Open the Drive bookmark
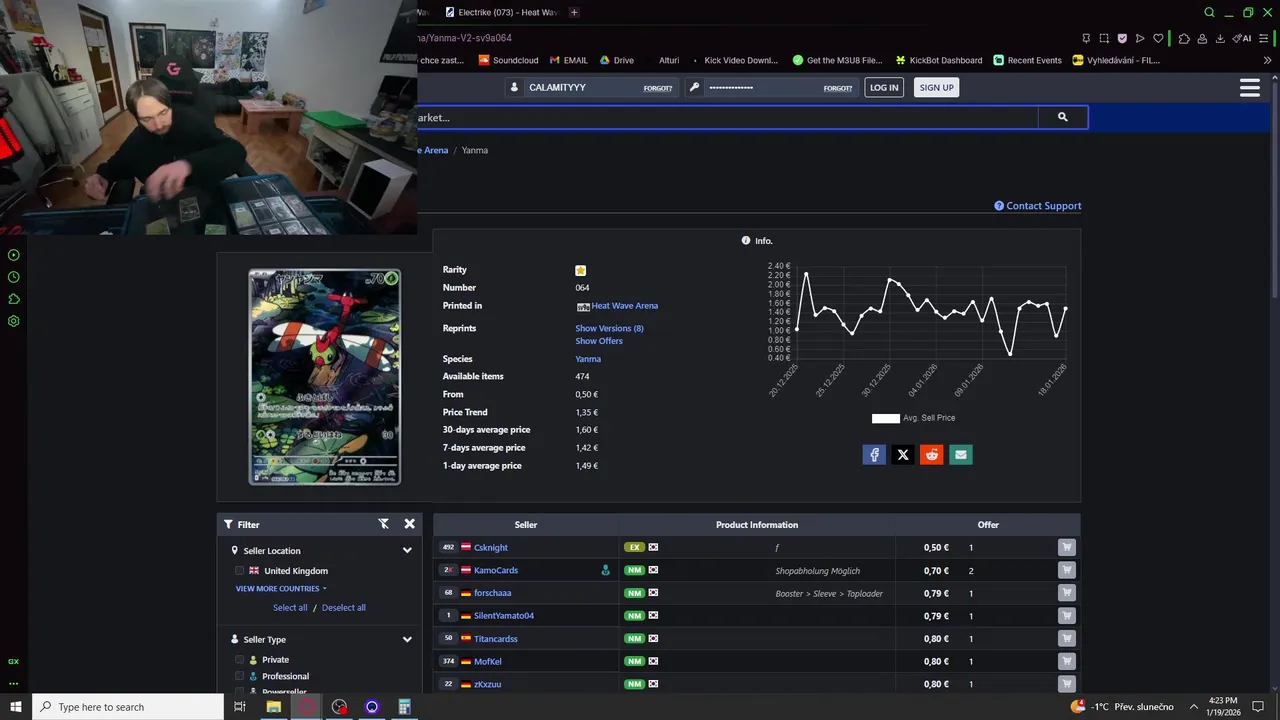This screenshot has width=1280, height=720. coord(617,60)
